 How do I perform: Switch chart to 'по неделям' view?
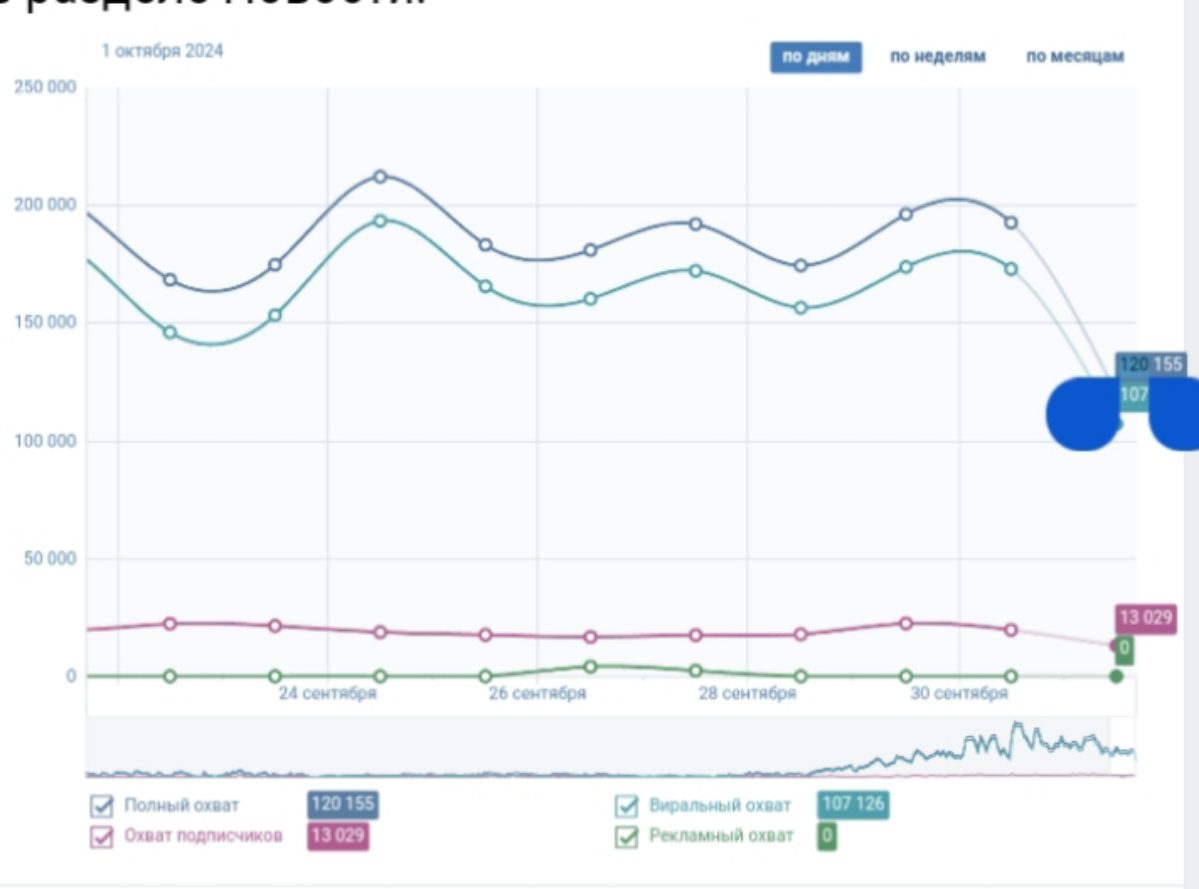click(937, 57)
